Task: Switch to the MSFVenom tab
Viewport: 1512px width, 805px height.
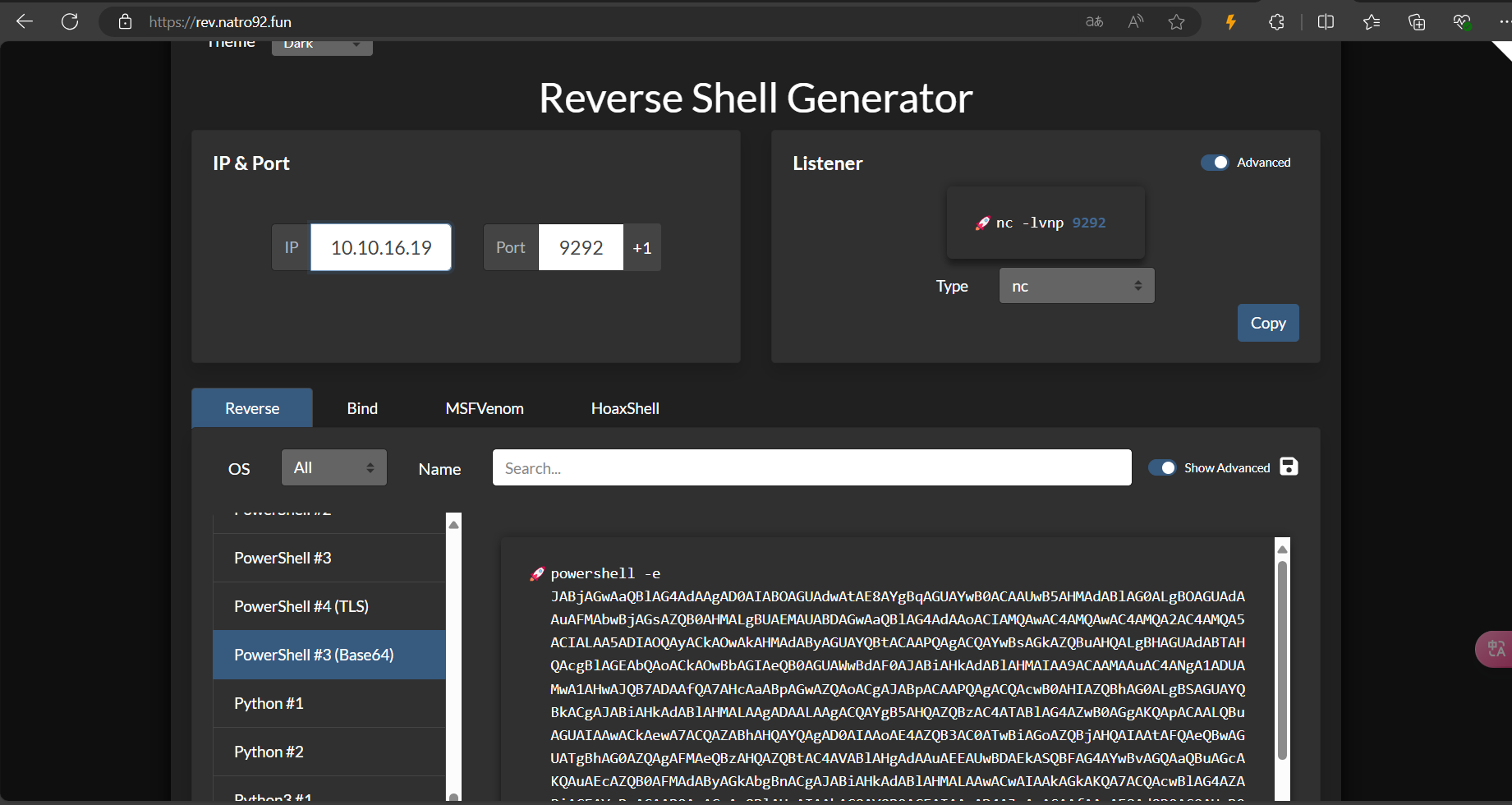Action: (x=485, y=408)
